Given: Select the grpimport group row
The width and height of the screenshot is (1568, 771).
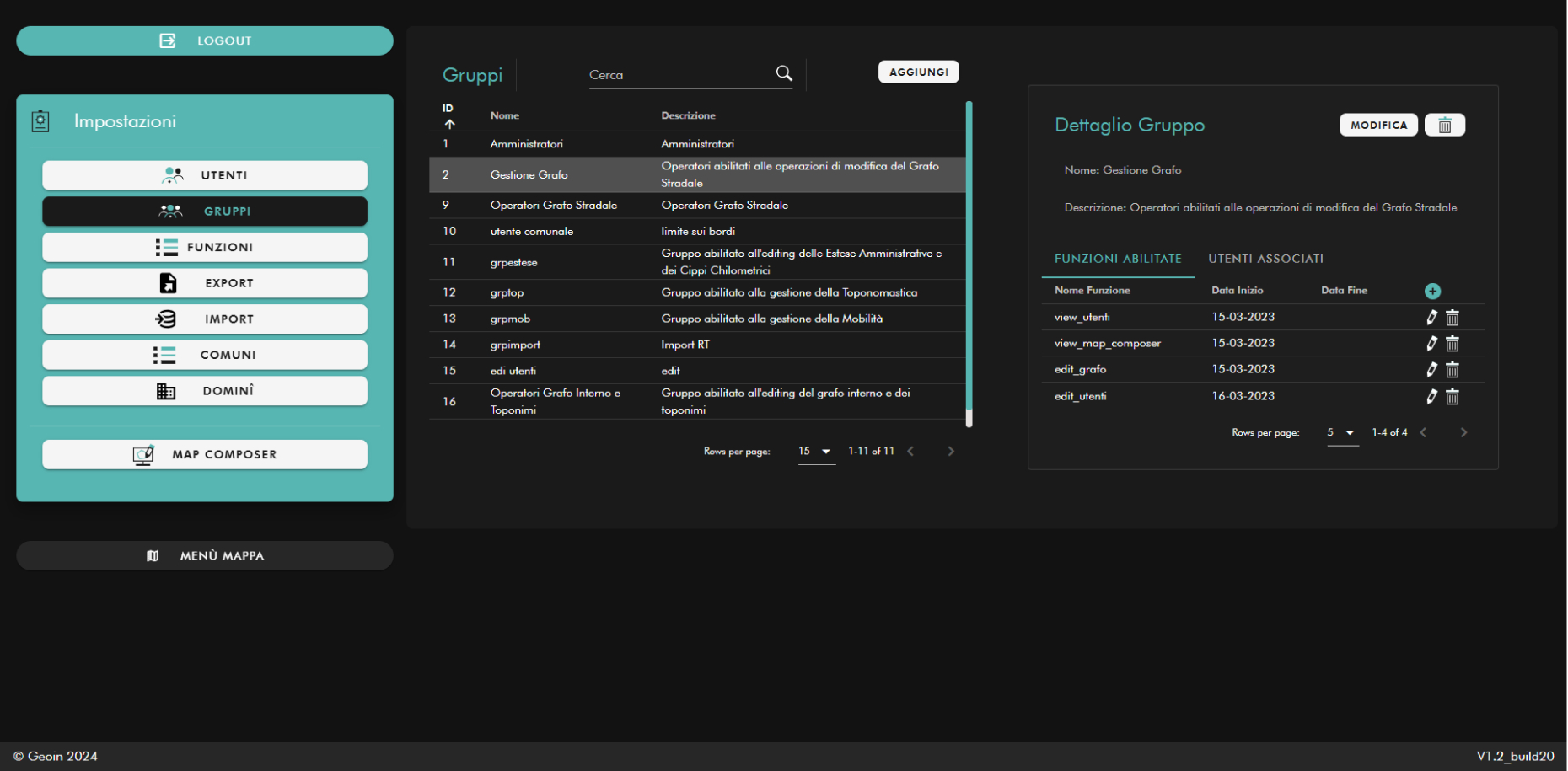Looking at the screenshot, I should pos(697,345).
